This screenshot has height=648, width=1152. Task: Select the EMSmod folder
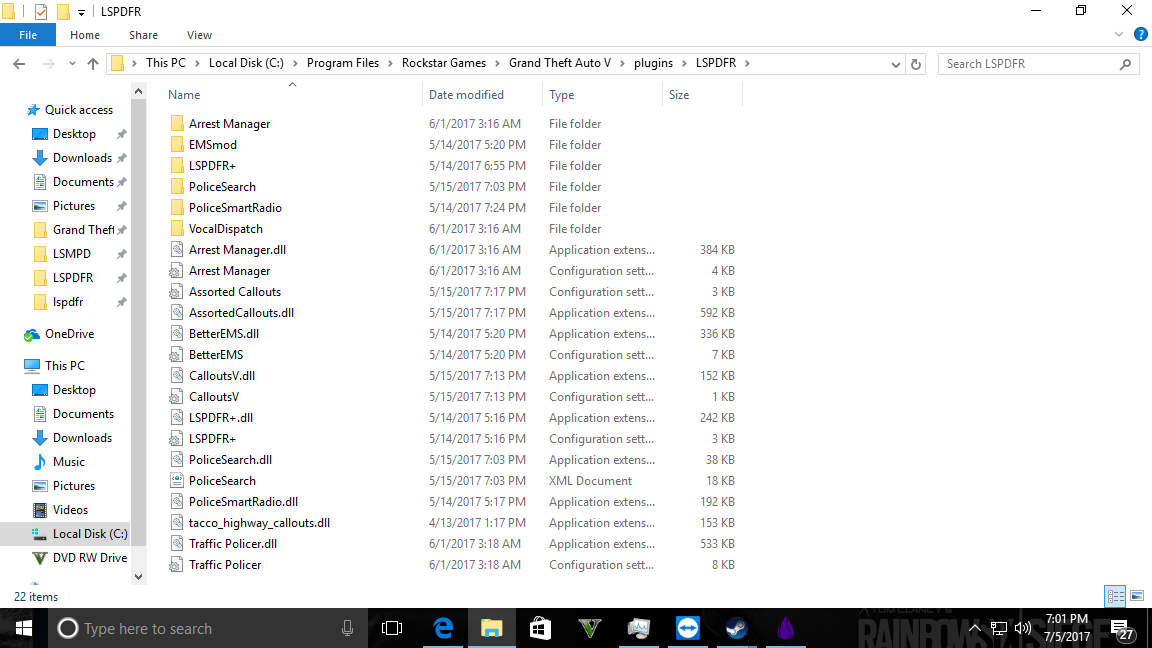(x=212, y=145)
